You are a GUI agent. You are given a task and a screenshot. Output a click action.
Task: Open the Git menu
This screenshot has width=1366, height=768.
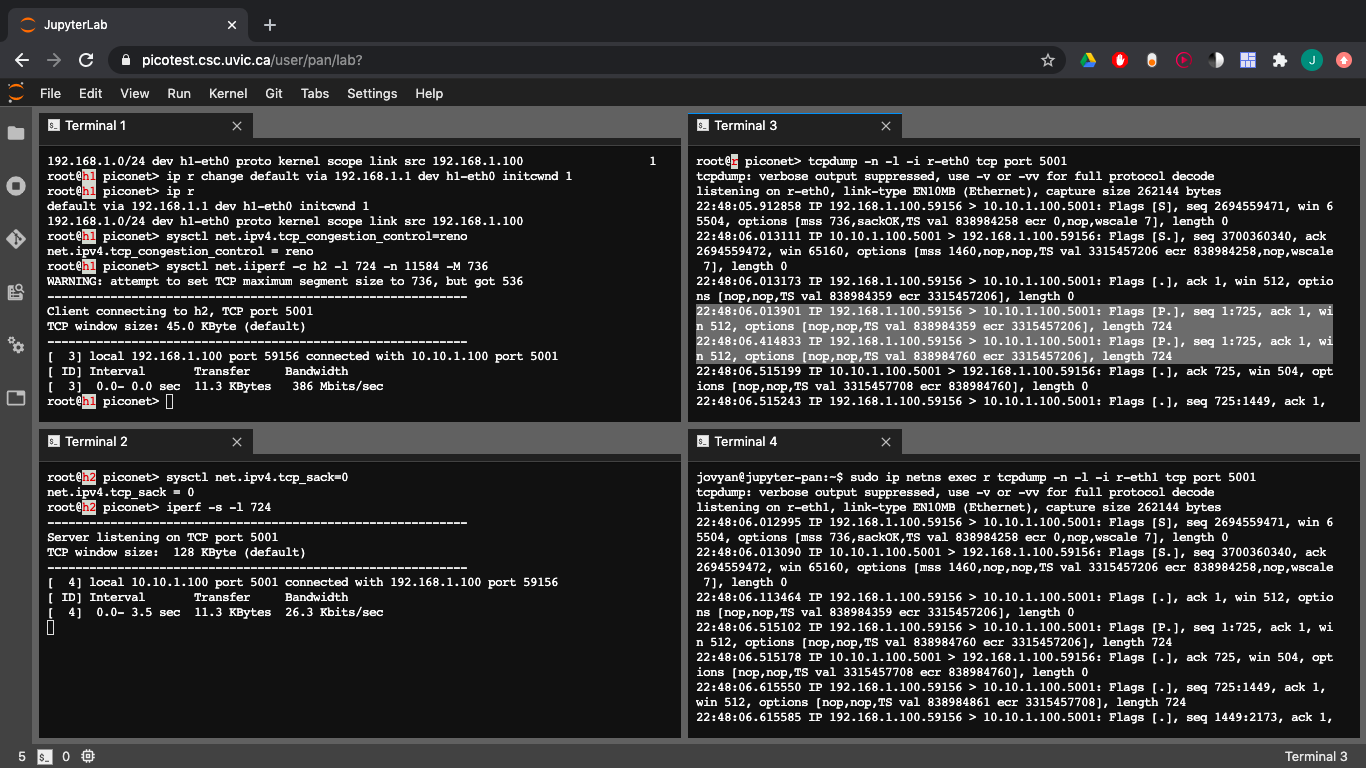click(x=274, y=93)
